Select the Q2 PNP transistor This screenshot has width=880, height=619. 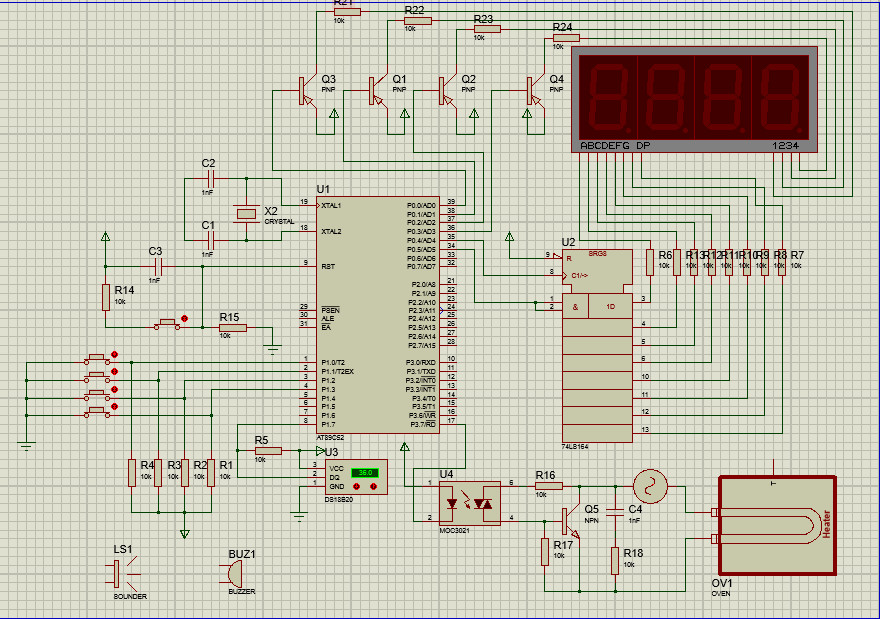[x=447, y=90]
